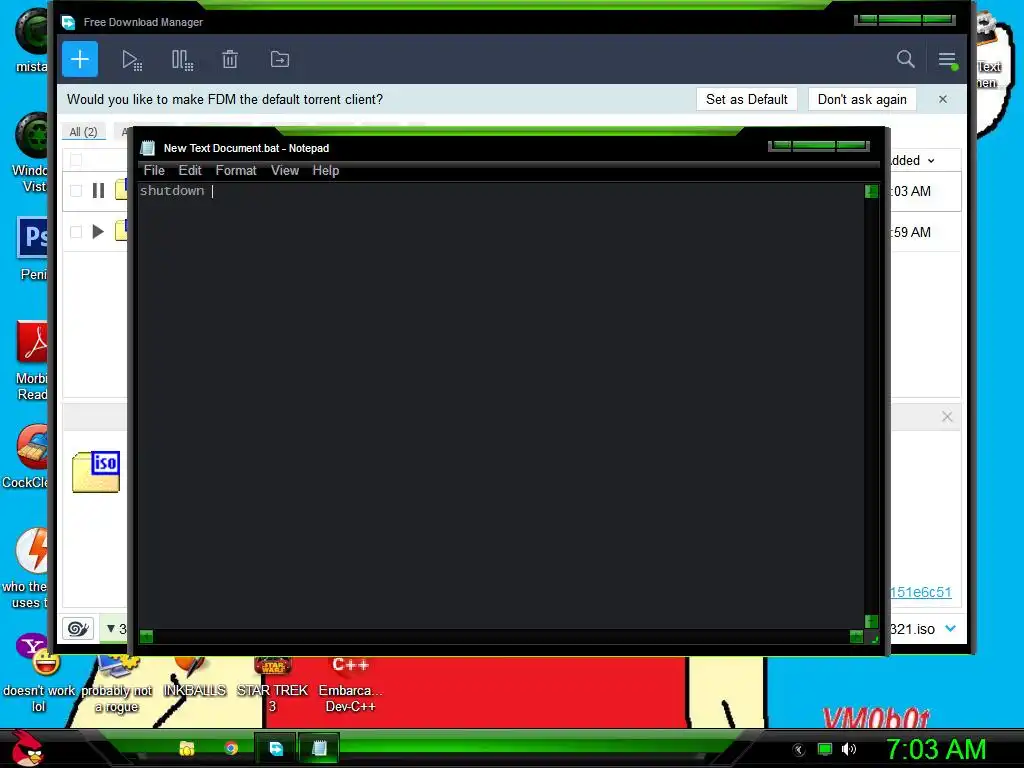1024x768 pixels.
Task: Open the FDM hamburger main menu
Action: click(x=947, y=59)
